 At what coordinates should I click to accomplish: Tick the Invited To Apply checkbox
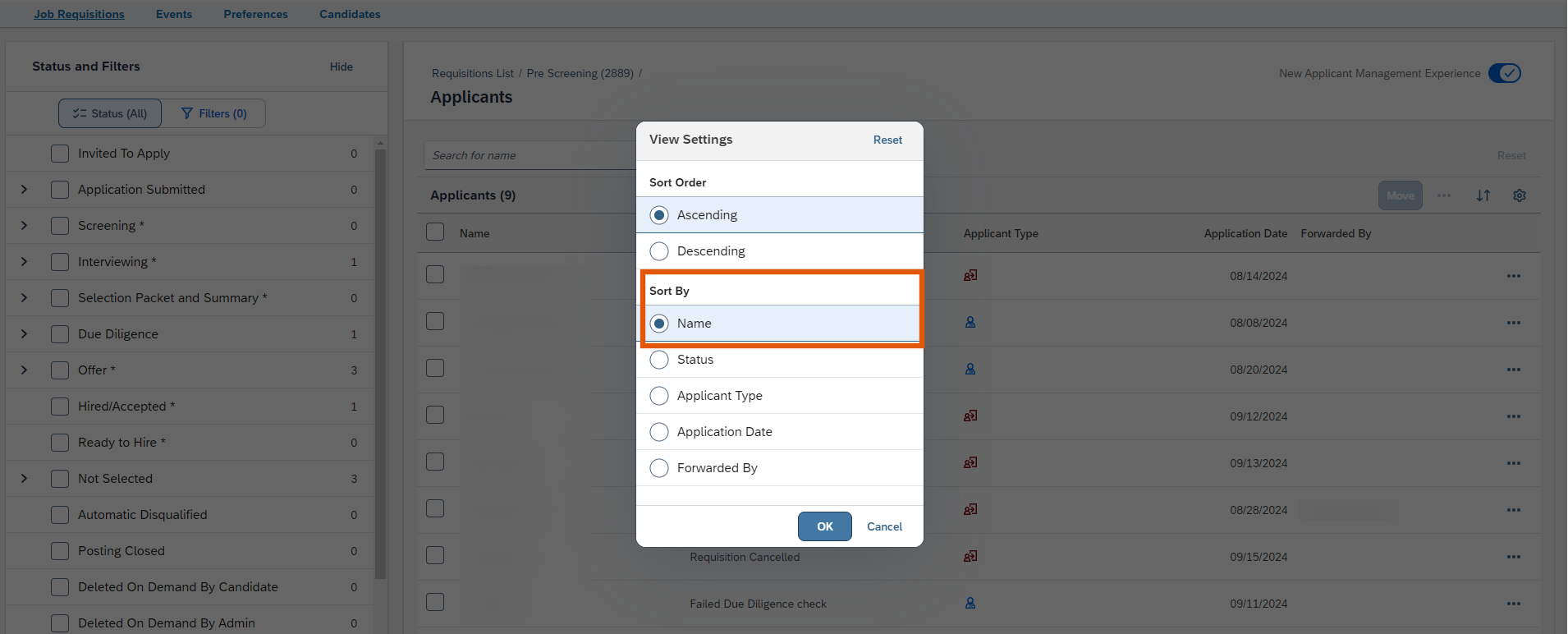[x=60, y=154]
